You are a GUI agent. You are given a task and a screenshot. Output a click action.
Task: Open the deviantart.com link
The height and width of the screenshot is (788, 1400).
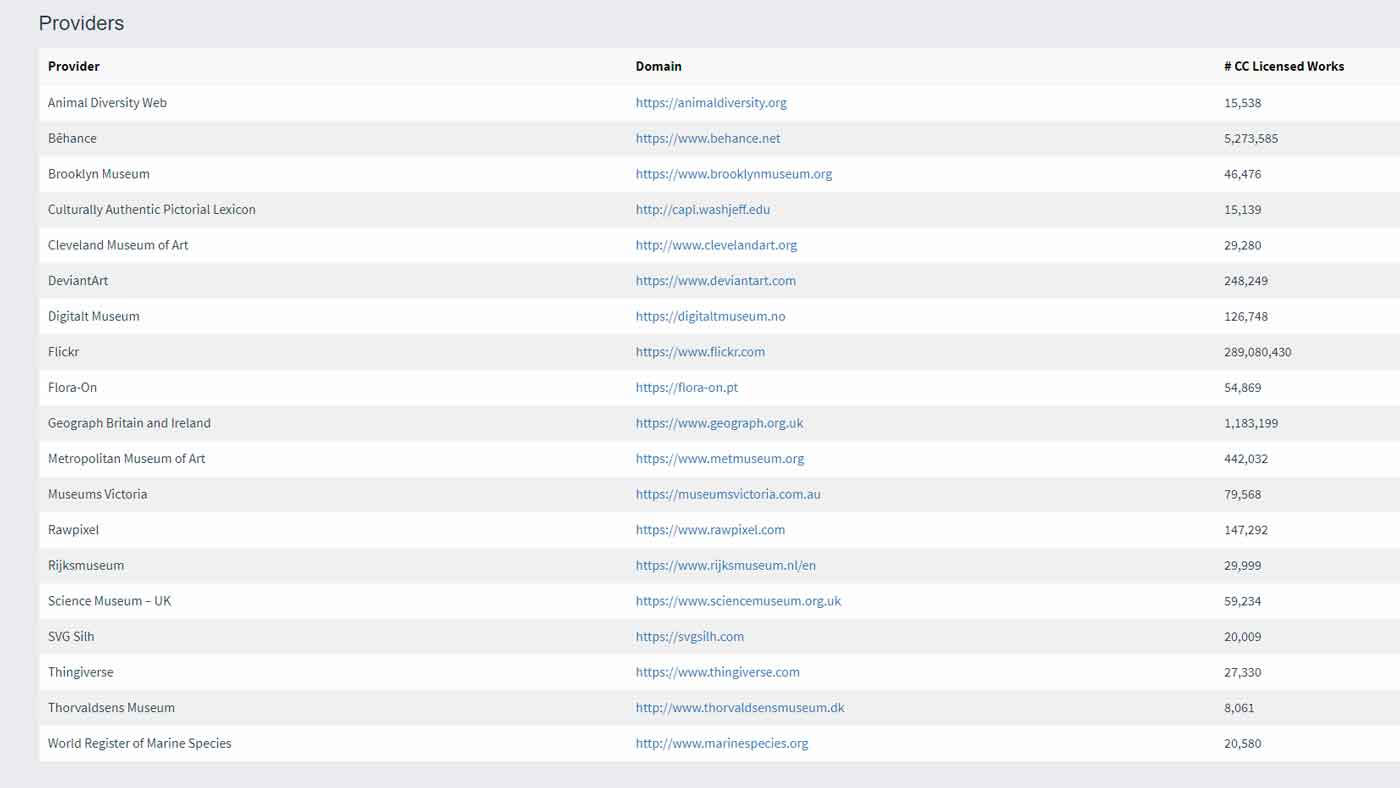tap(716, 281)
